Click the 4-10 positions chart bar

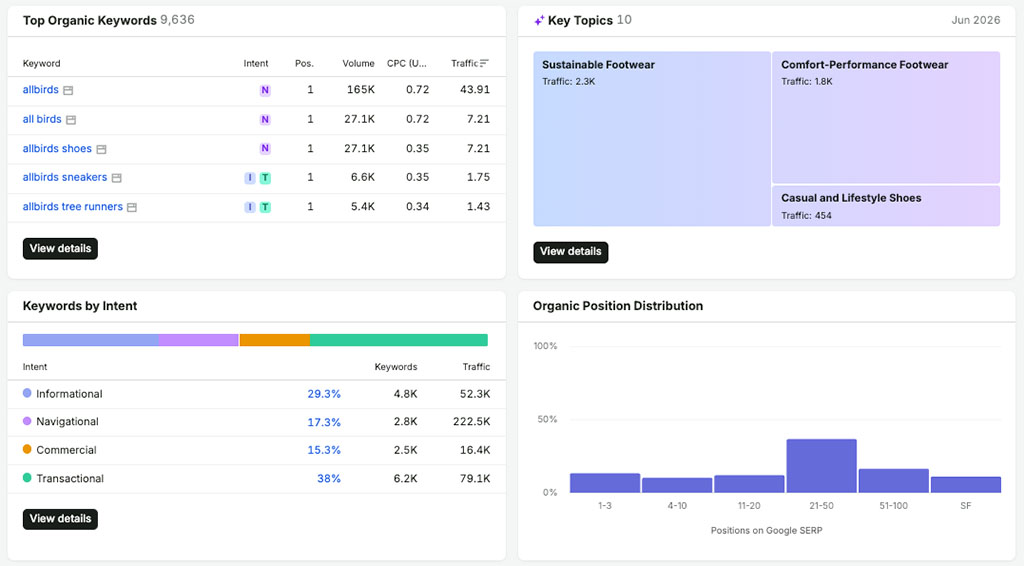click(x=677, y=485)
